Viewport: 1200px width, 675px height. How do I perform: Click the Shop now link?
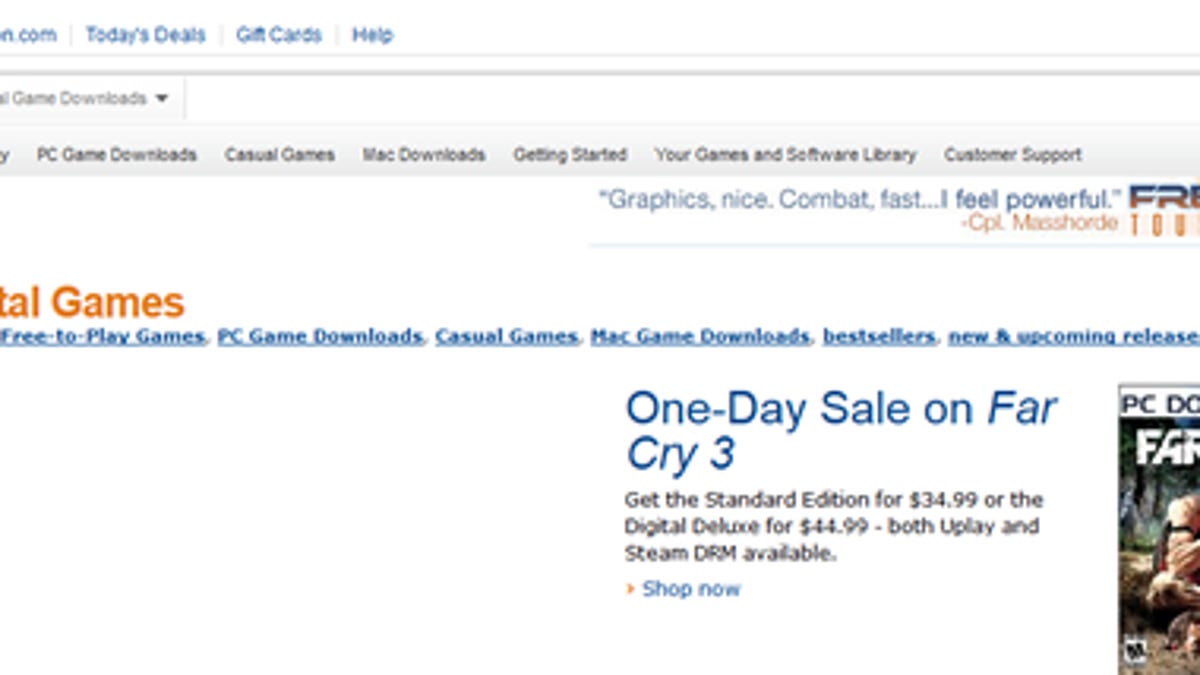tap(691, 589)
